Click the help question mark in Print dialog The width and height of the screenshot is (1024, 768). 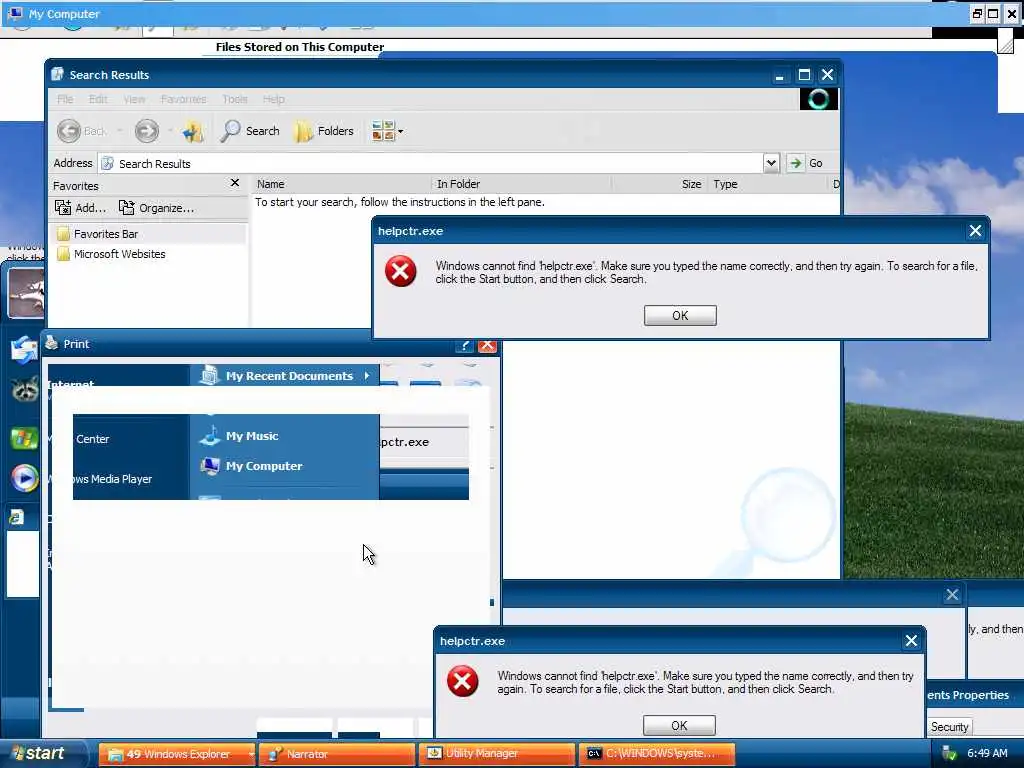tap(464, 345)
